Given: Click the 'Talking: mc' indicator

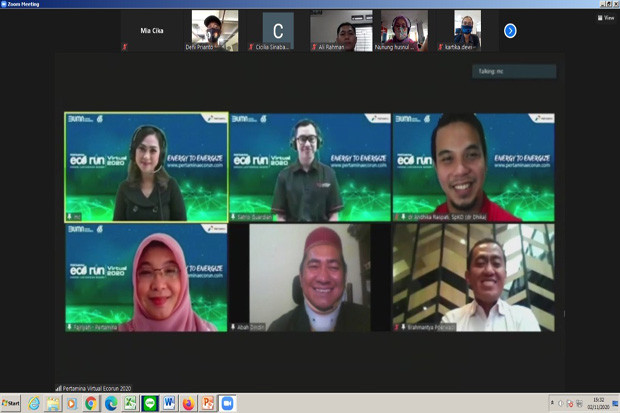Looking at the screenshot, I should coord(514,71).
